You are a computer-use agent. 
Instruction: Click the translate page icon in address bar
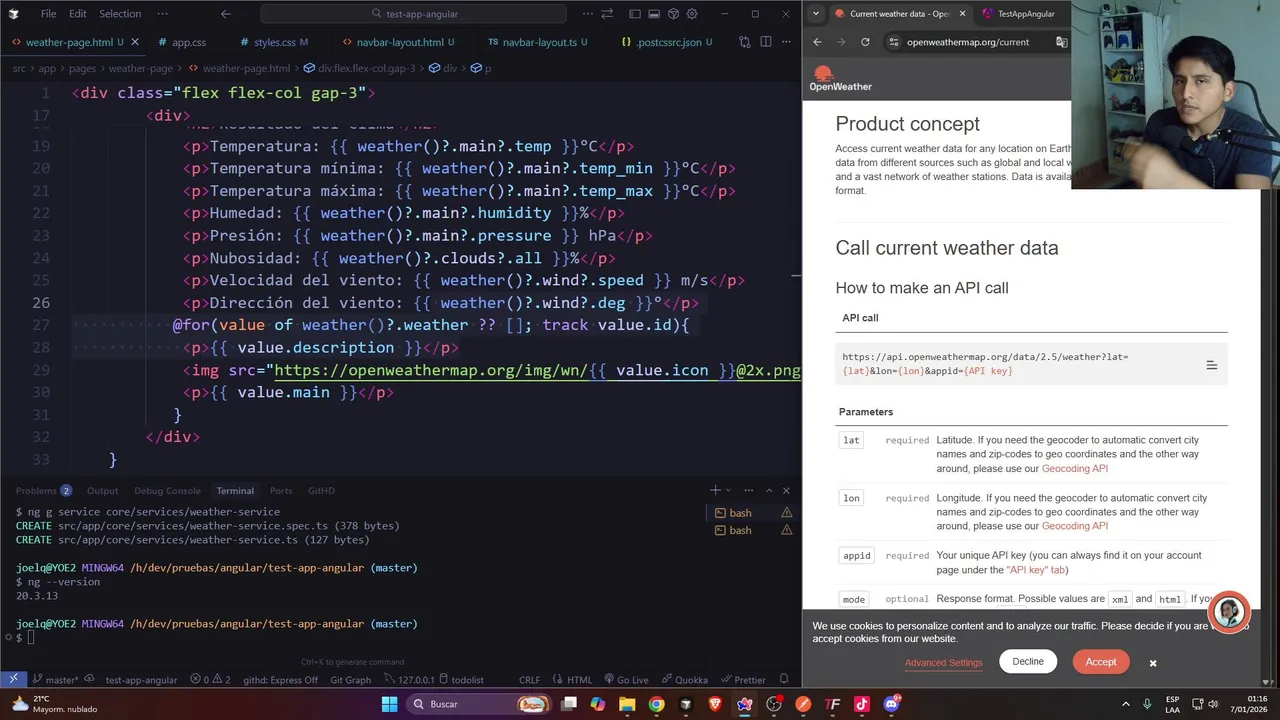pyautogui.click(x=1061, y=42)
